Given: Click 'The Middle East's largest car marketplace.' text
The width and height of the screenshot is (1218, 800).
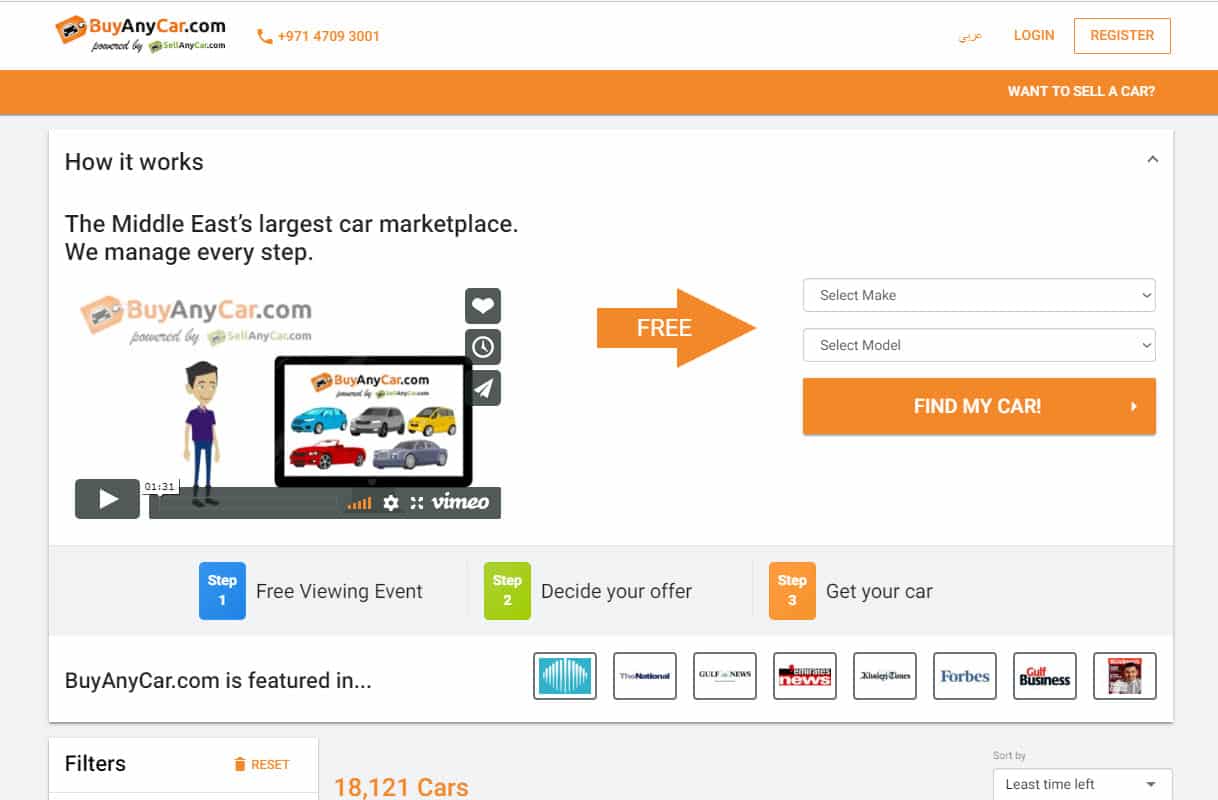Looking at the screenshot, I should tap(292, 224).
